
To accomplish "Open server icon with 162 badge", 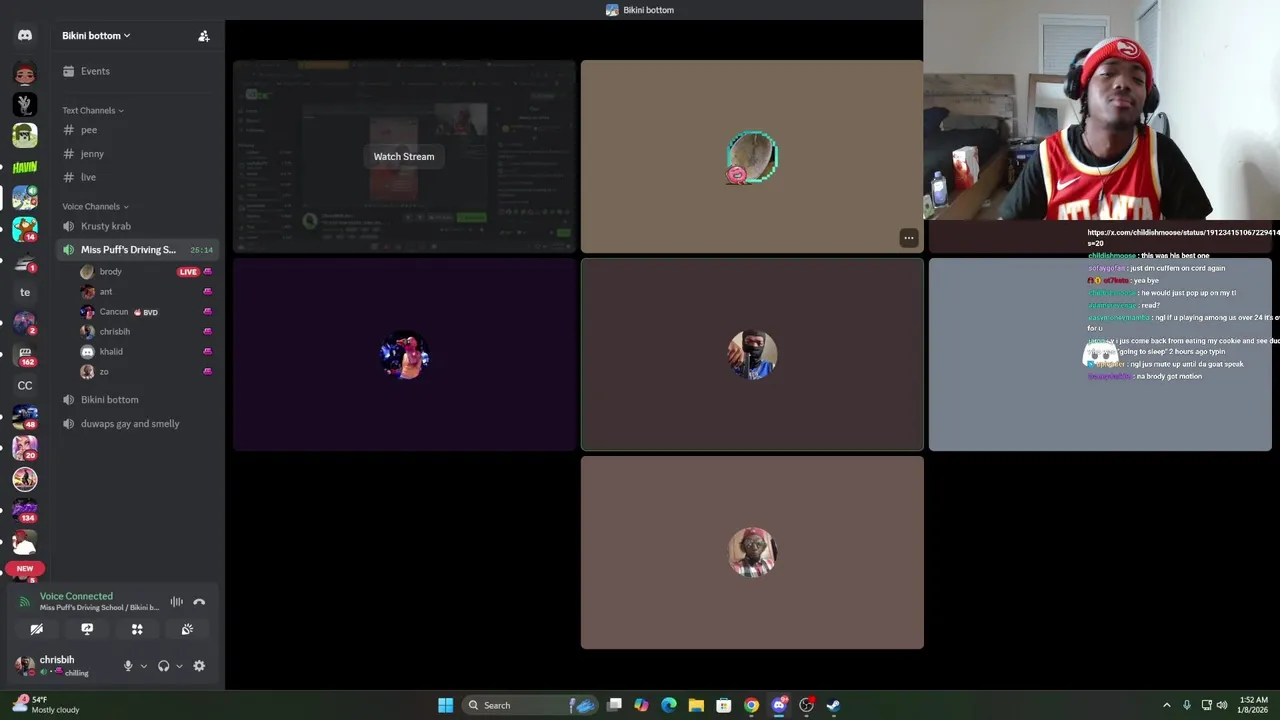I will pos(25,355).
